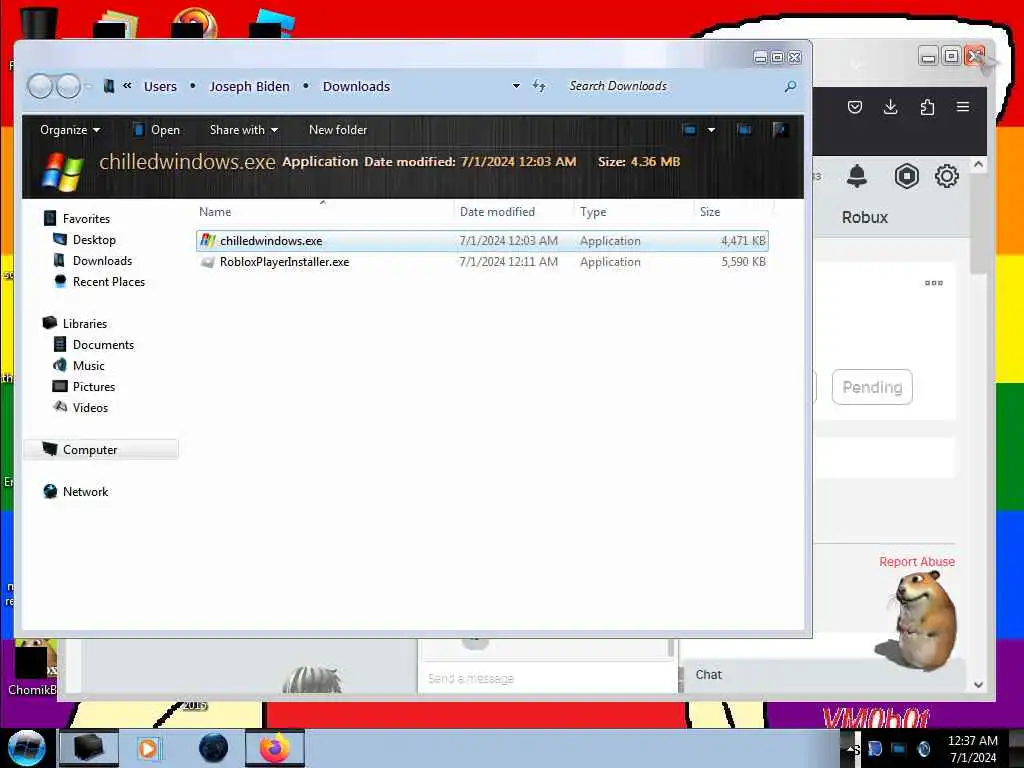The image size is (1024, 768).
Task: Click the volume icon in system tray
Action: 923,748
